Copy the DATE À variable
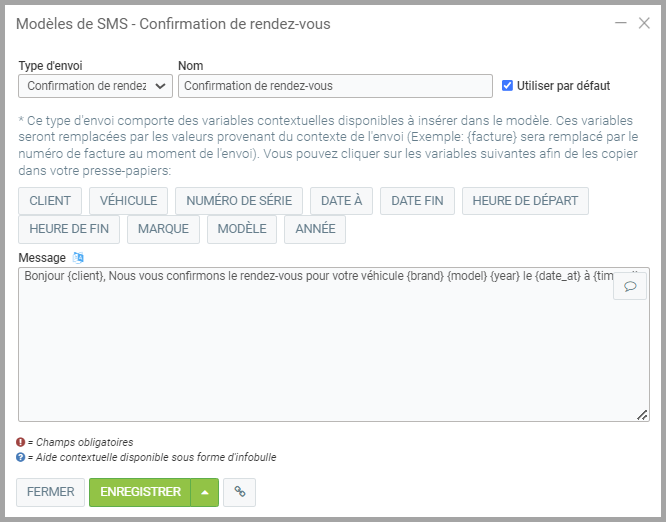 [342, 200]
